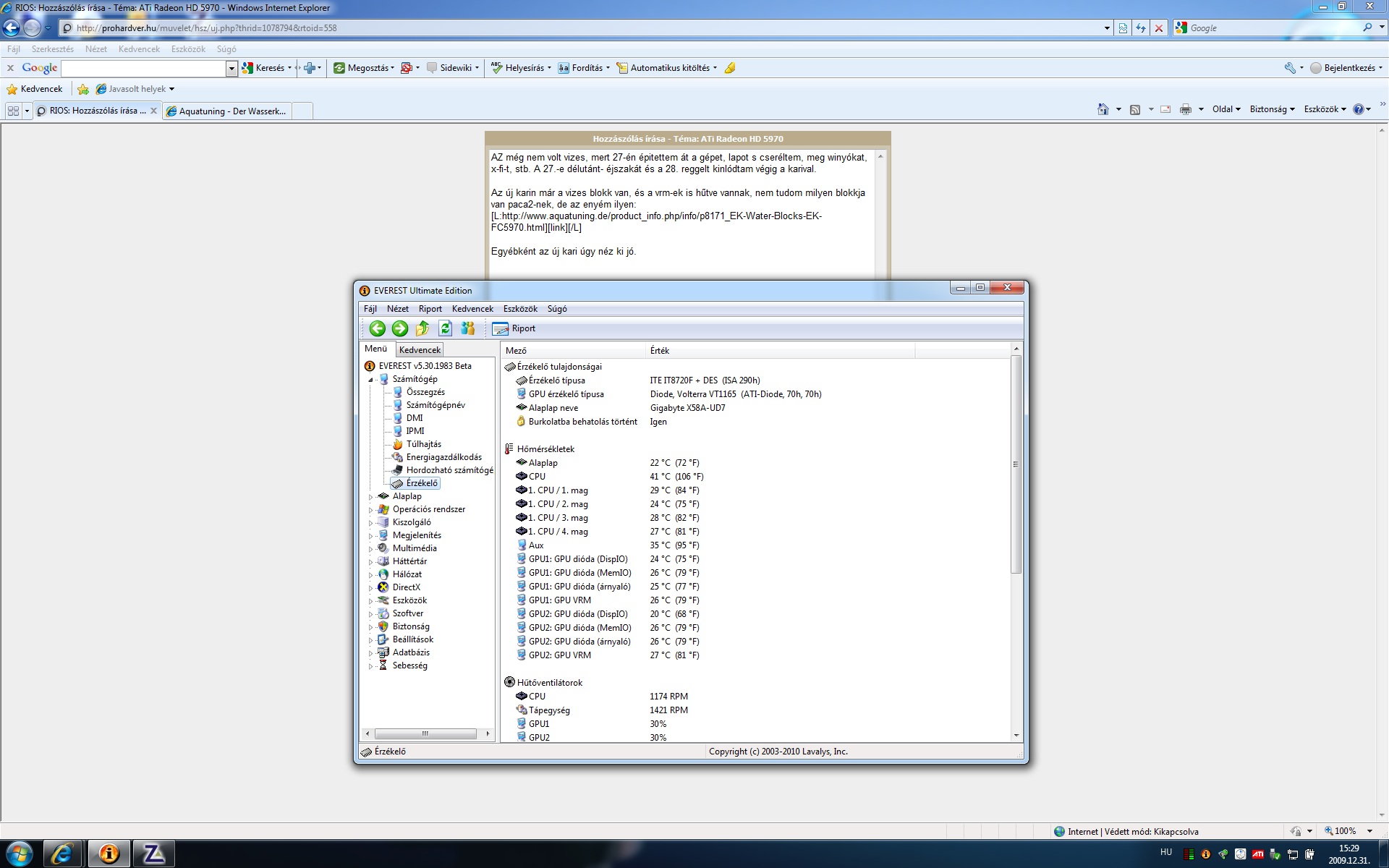1389x868 pixels.
Task: Open Biztonság menu in IE command bar
Action: pyautogui.click(x=1272, y=109)
